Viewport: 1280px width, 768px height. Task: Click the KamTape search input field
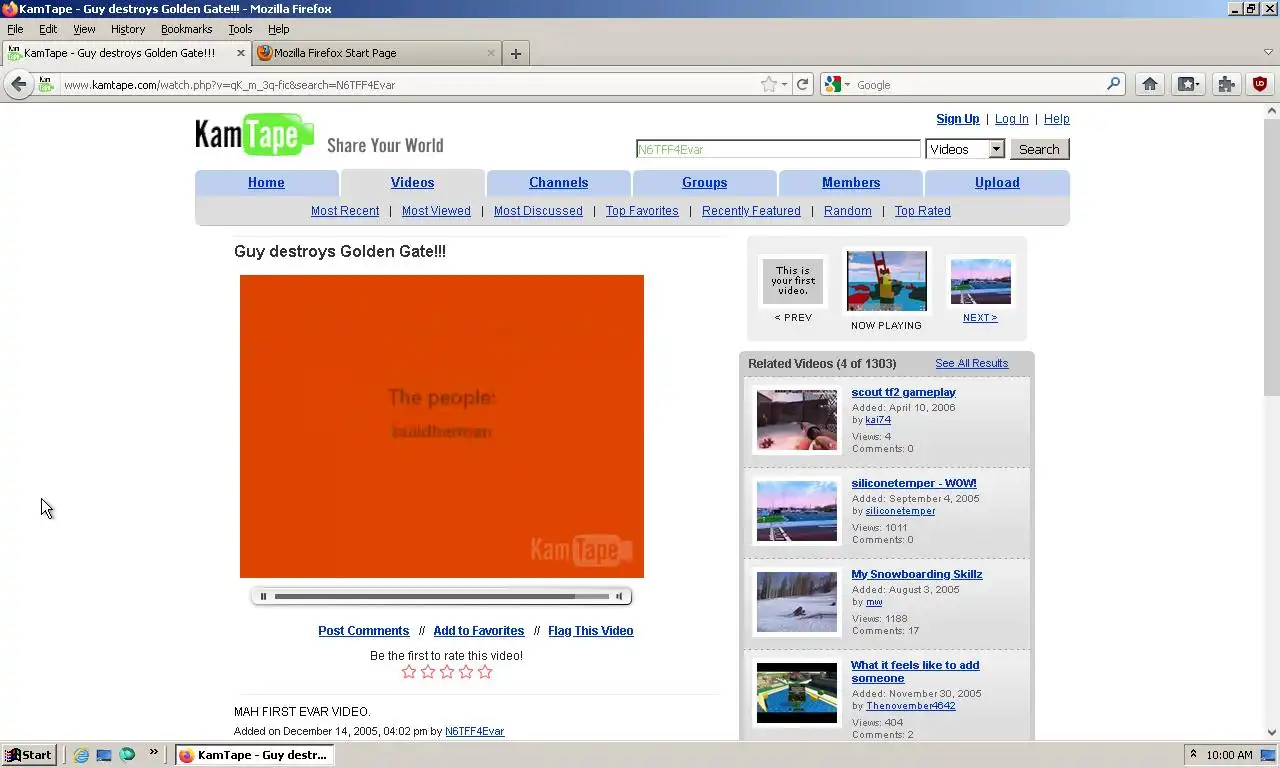[x=778, y=149]
